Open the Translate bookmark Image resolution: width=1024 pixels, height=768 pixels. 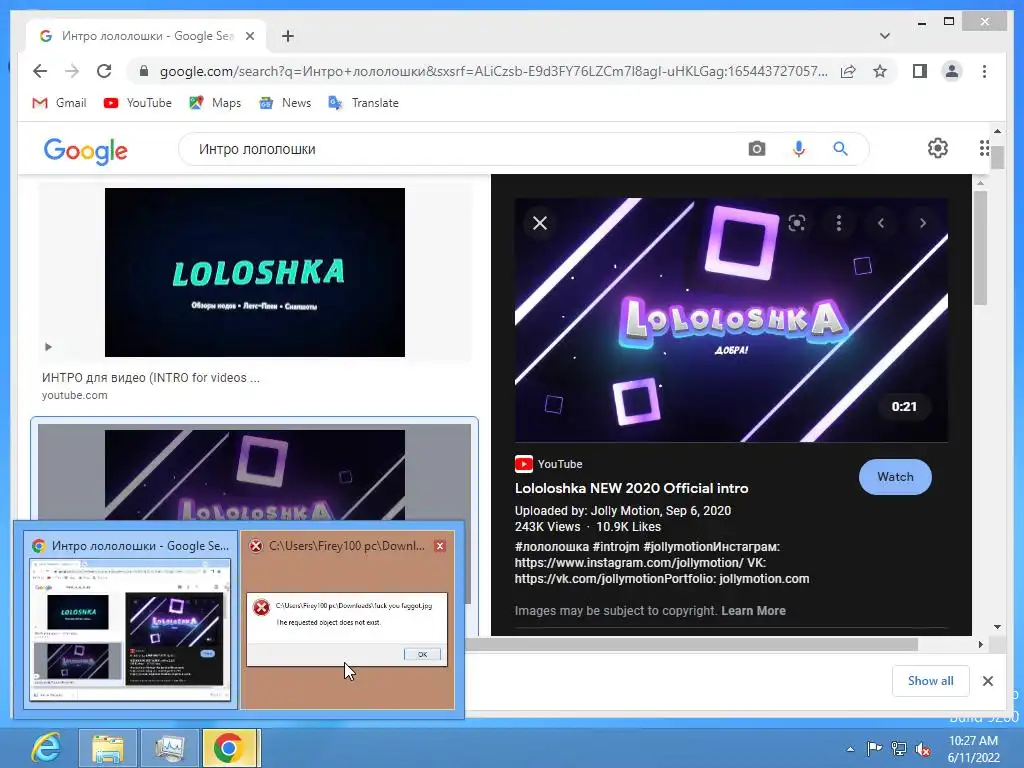[x=363, y=103]
